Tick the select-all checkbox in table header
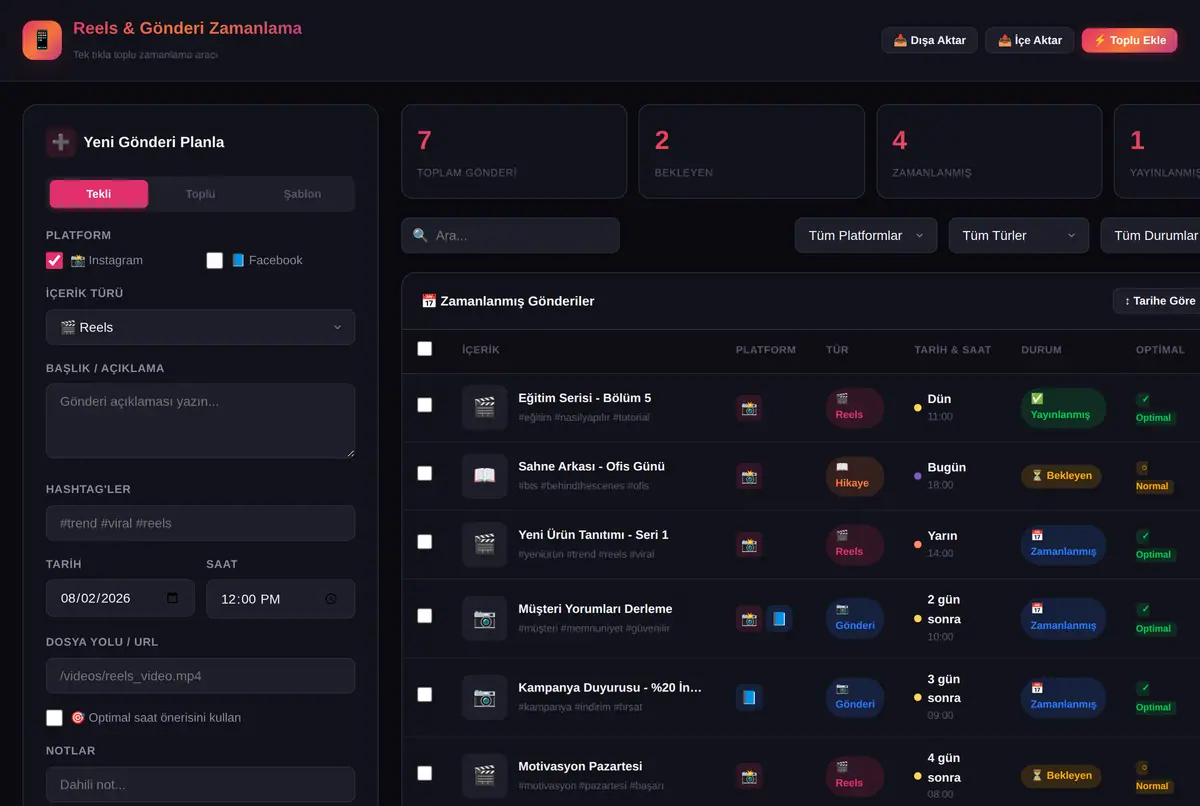Screen dimensions: 1200x806 coord(425,349)
